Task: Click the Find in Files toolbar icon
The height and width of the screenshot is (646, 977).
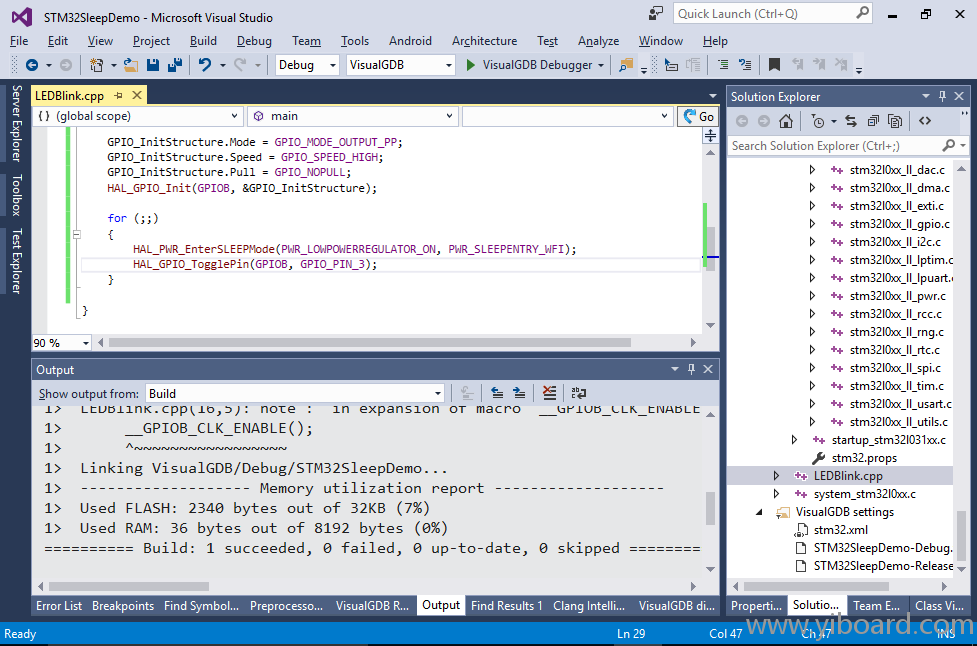Action: coord(626,65)
